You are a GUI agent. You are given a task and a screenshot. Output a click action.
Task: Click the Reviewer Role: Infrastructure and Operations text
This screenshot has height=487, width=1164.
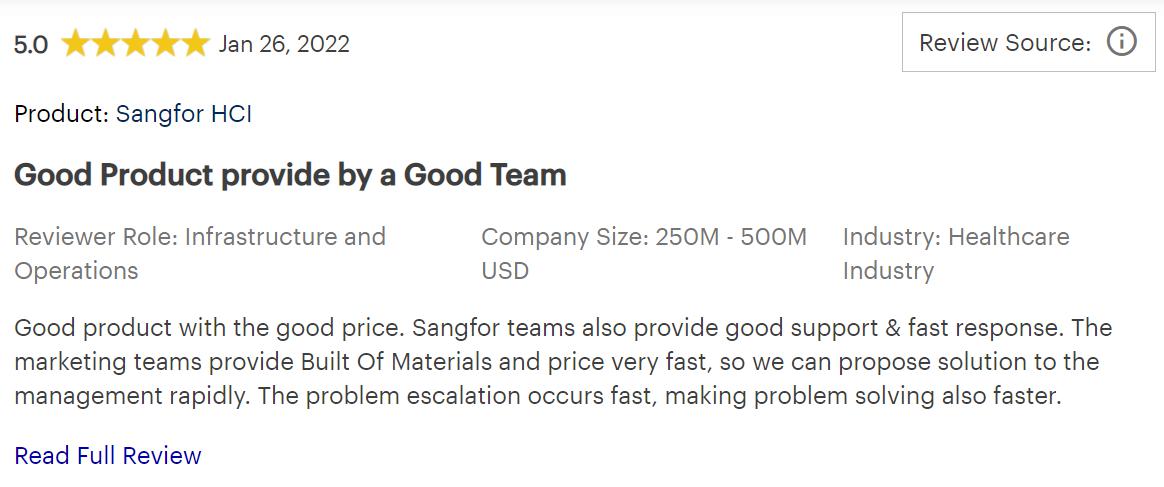pyautogui.click(x=200, y=237)
